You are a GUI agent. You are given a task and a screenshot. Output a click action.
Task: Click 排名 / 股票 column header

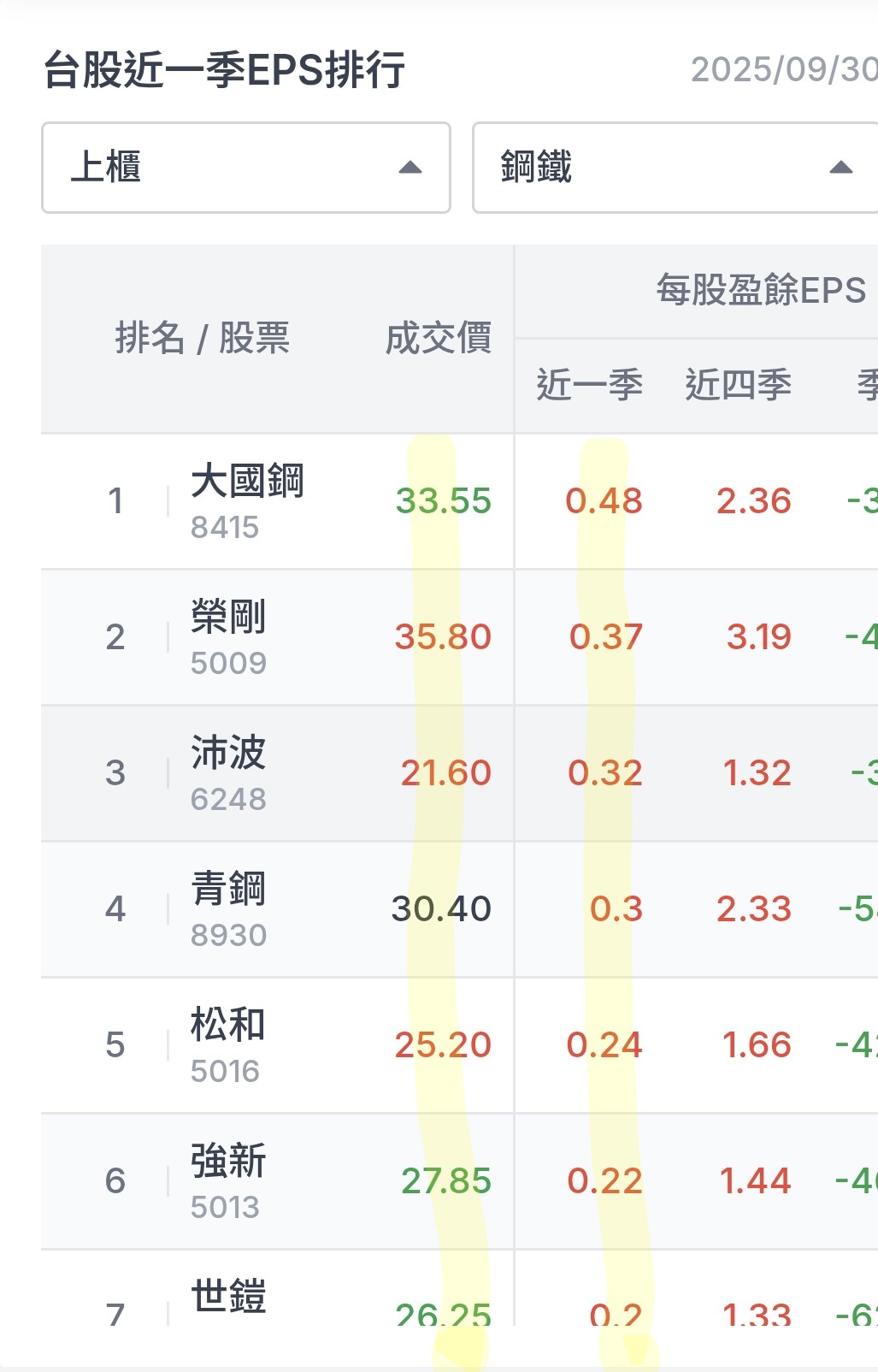203,339
